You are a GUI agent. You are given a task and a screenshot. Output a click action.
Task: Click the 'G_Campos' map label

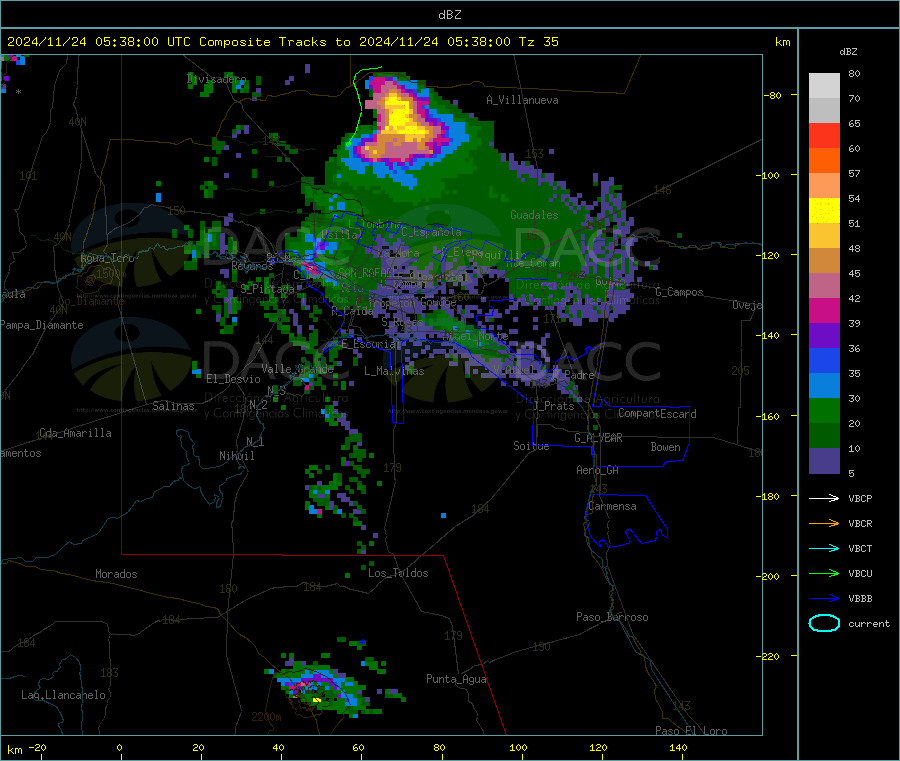[680, 292]
